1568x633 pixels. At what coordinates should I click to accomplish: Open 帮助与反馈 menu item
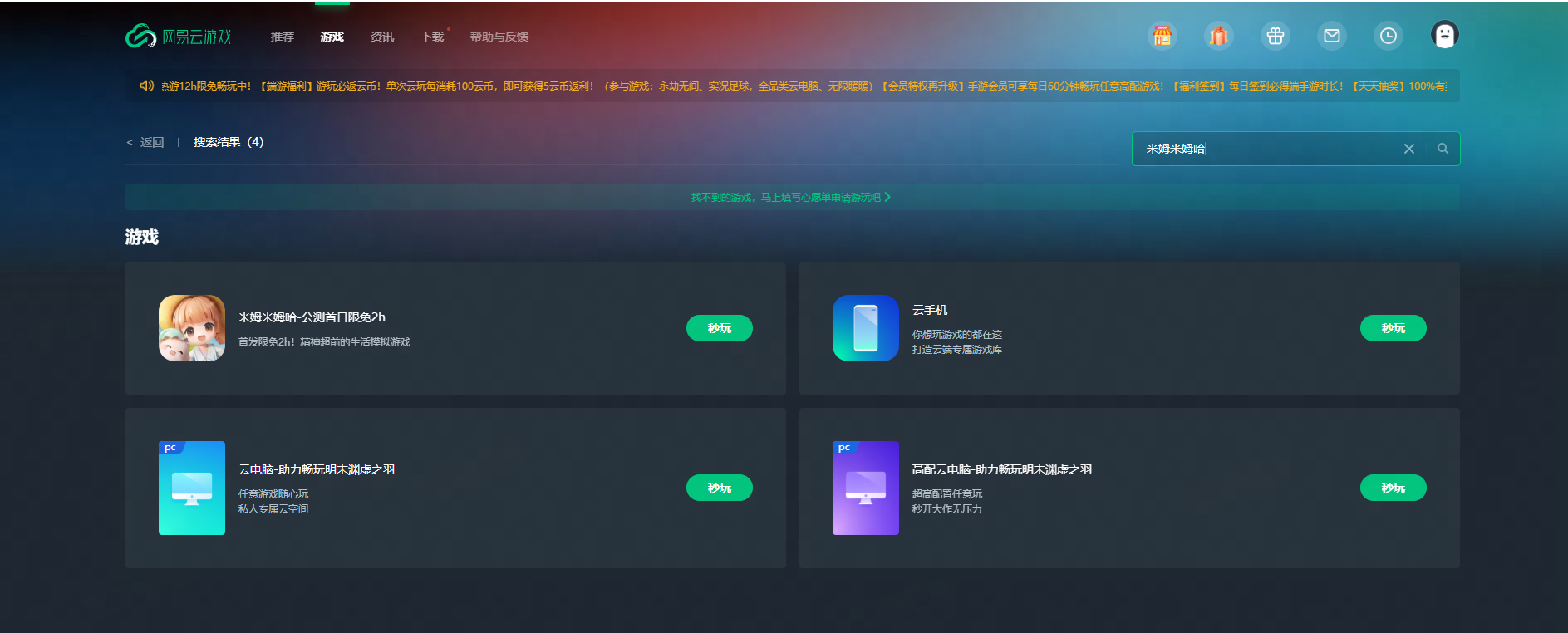click(x=499, y=37)
